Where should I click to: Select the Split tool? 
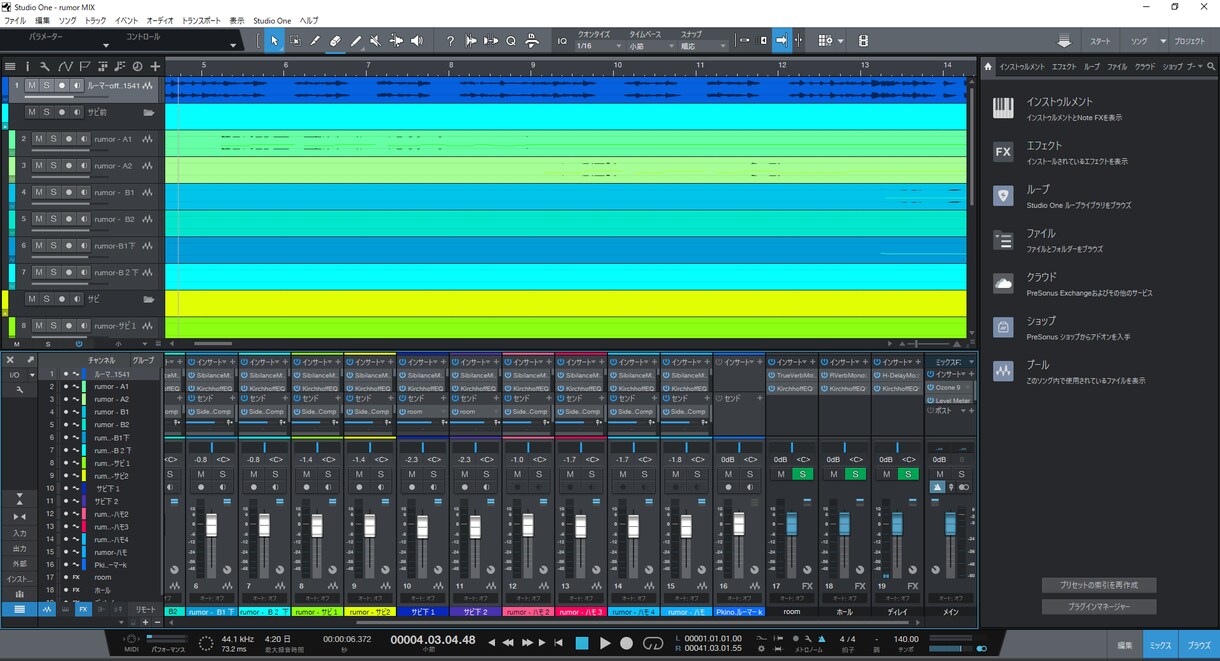(315, 41)
